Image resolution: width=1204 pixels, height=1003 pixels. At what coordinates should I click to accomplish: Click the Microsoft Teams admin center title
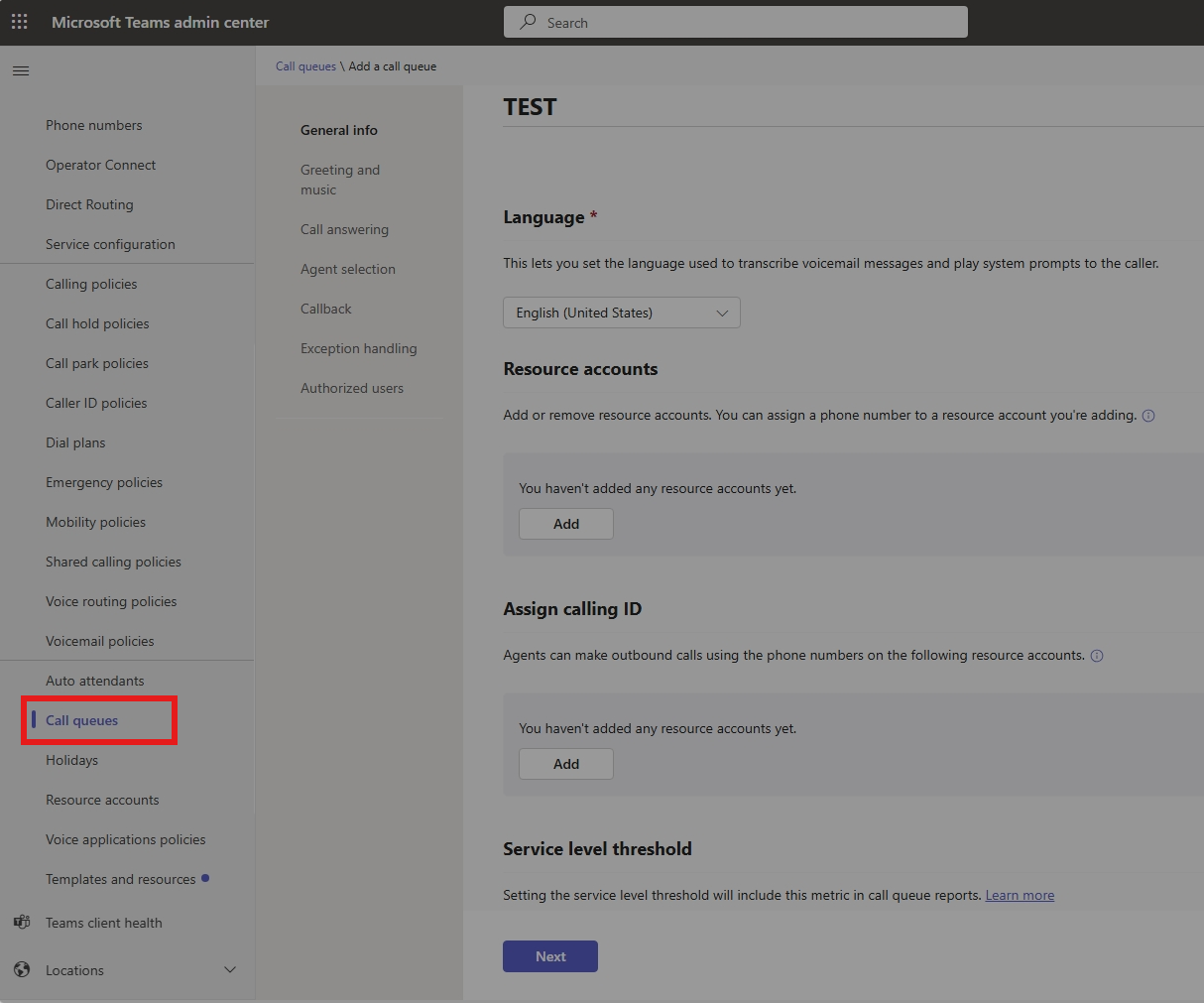160,22
